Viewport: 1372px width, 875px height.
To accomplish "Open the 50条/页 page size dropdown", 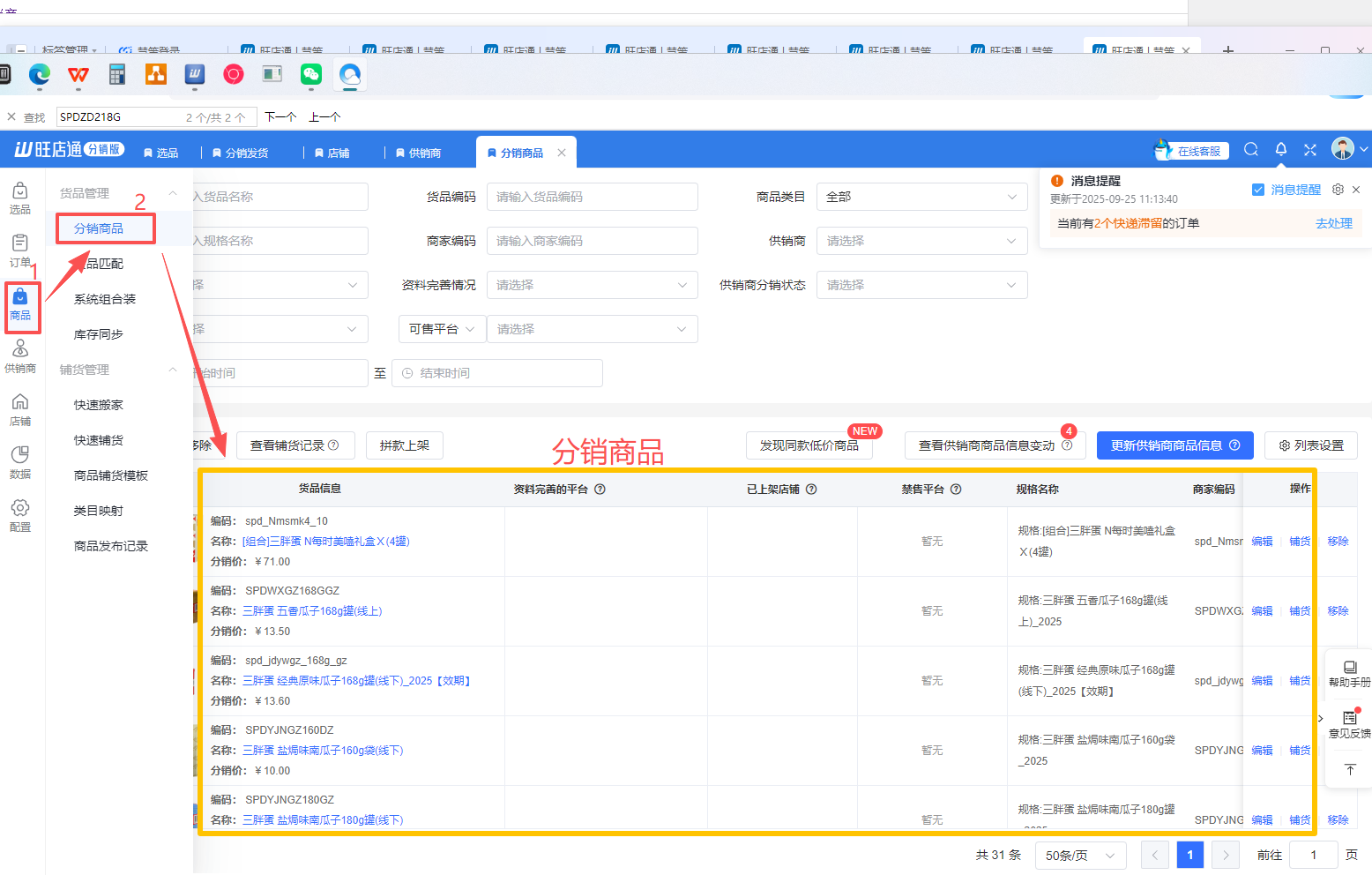I will coord(1079,855).
